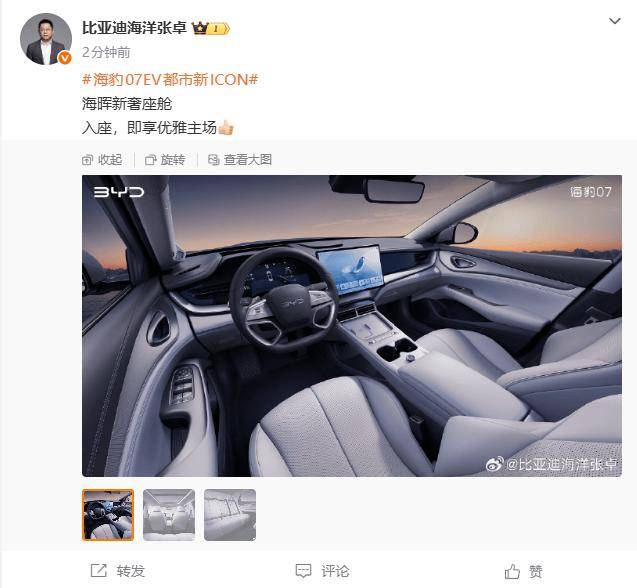Click the 转发 repost label

point(130,571)
